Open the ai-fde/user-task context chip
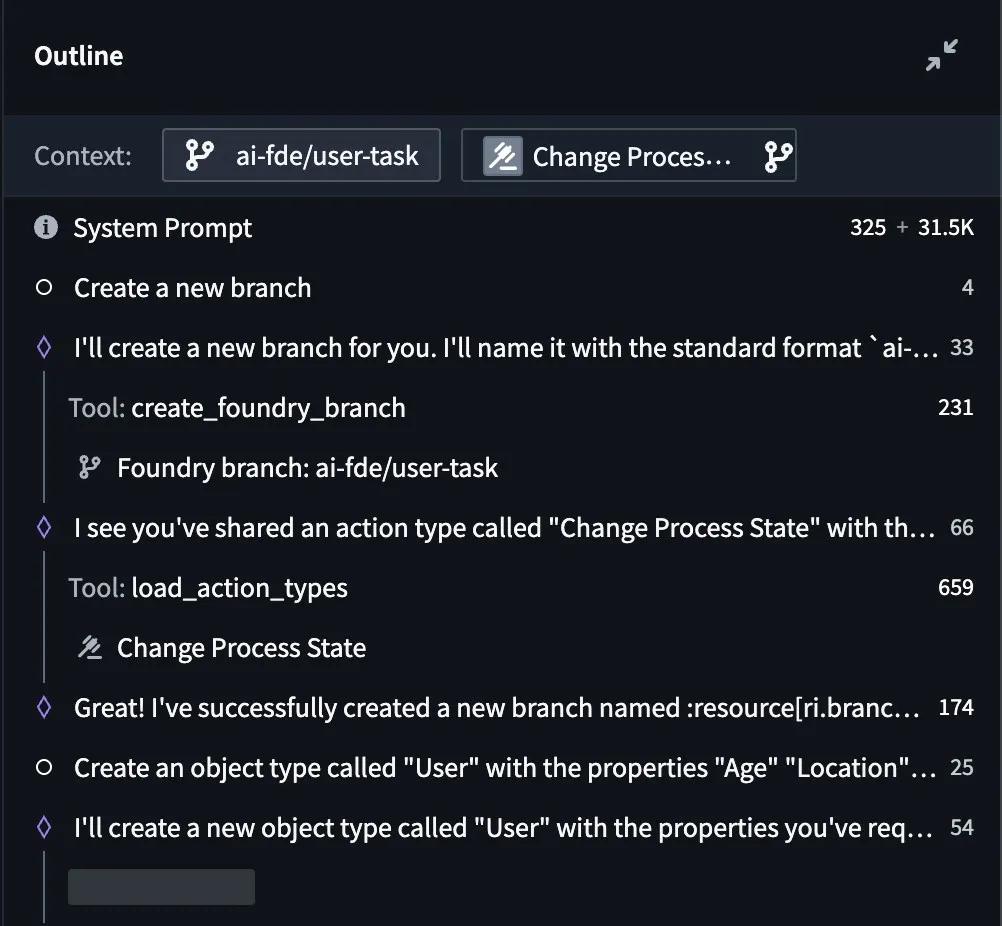 tap(301, 155)
